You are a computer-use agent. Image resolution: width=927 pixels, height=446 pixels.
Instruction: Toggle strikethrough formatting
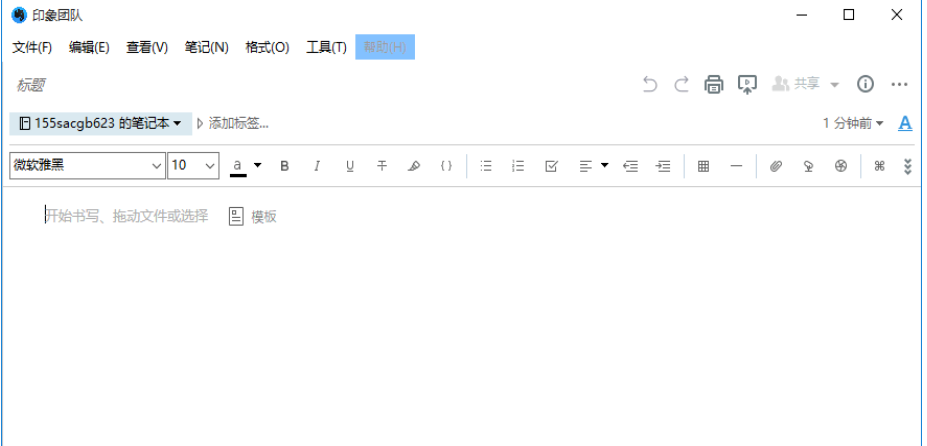[x=382, y=166]
